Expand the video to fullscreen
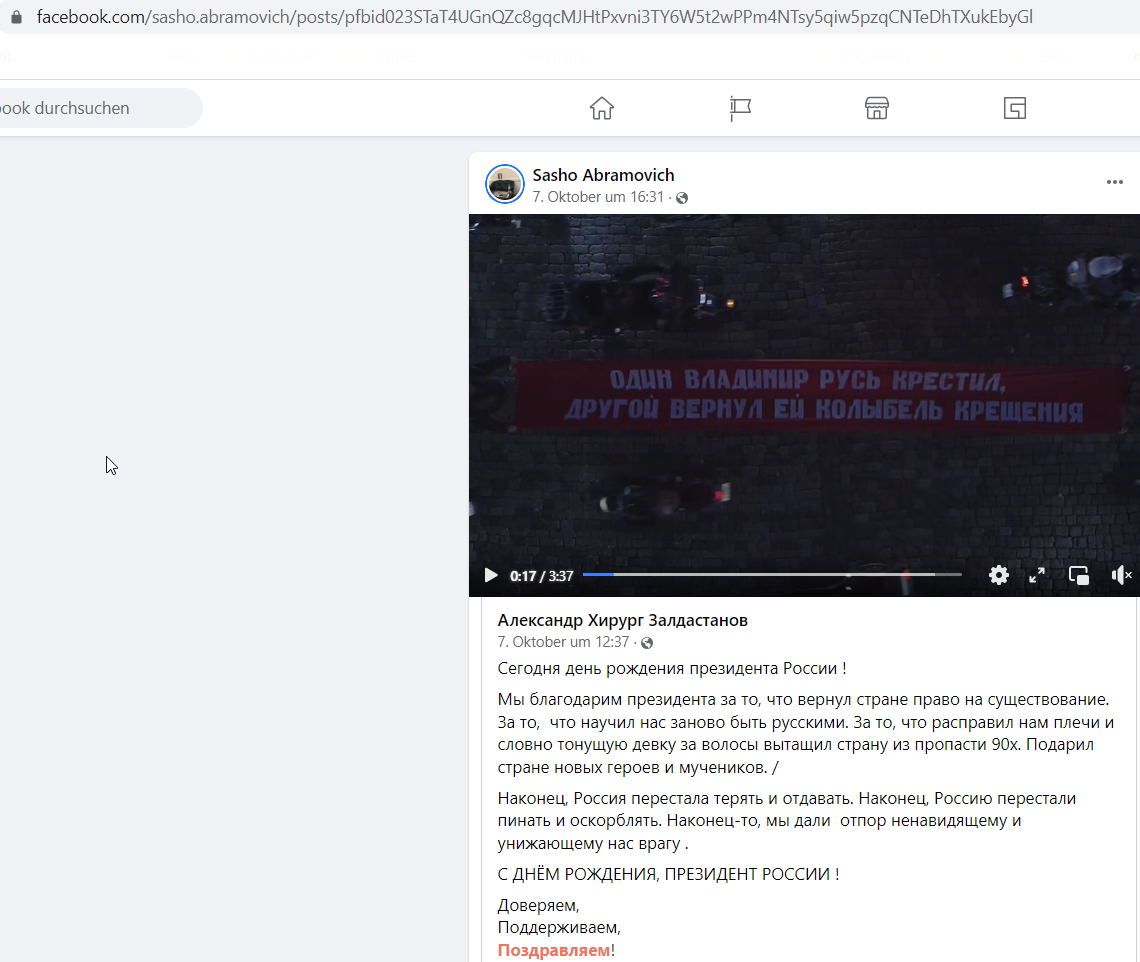The height and width of the screenshot is (962, 1140). tap(1037, 575)
